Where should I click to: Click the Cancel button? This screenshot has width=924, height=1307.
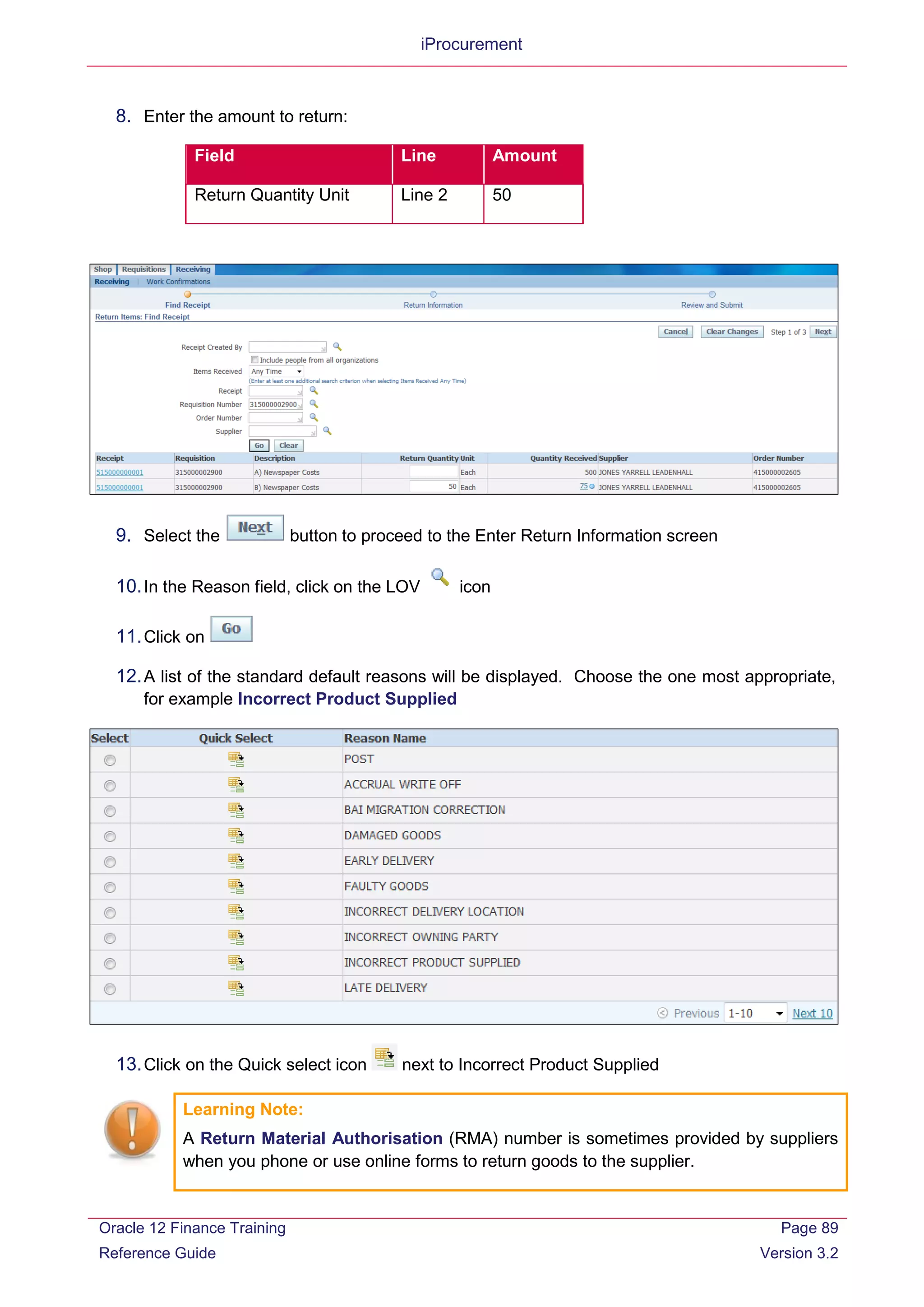coord(675,332)
